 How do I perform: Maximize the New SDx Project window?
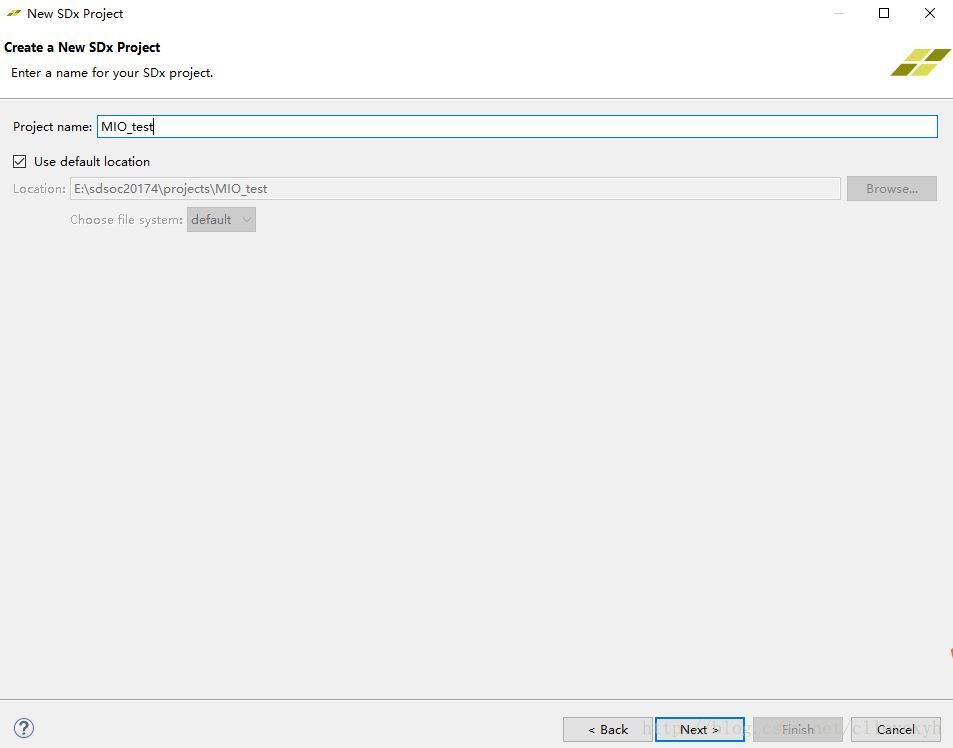tap(884, 13)
